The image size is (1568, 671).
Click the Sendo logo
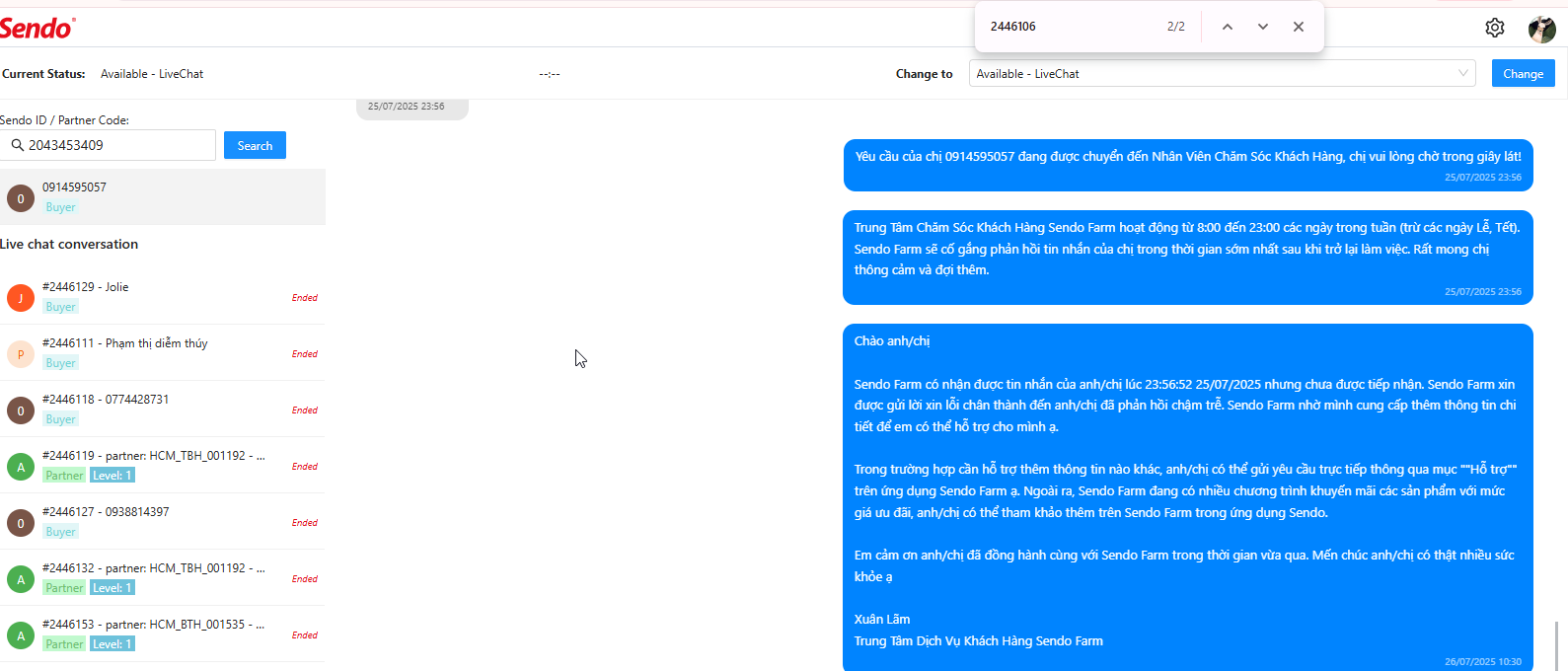point(37,28)
